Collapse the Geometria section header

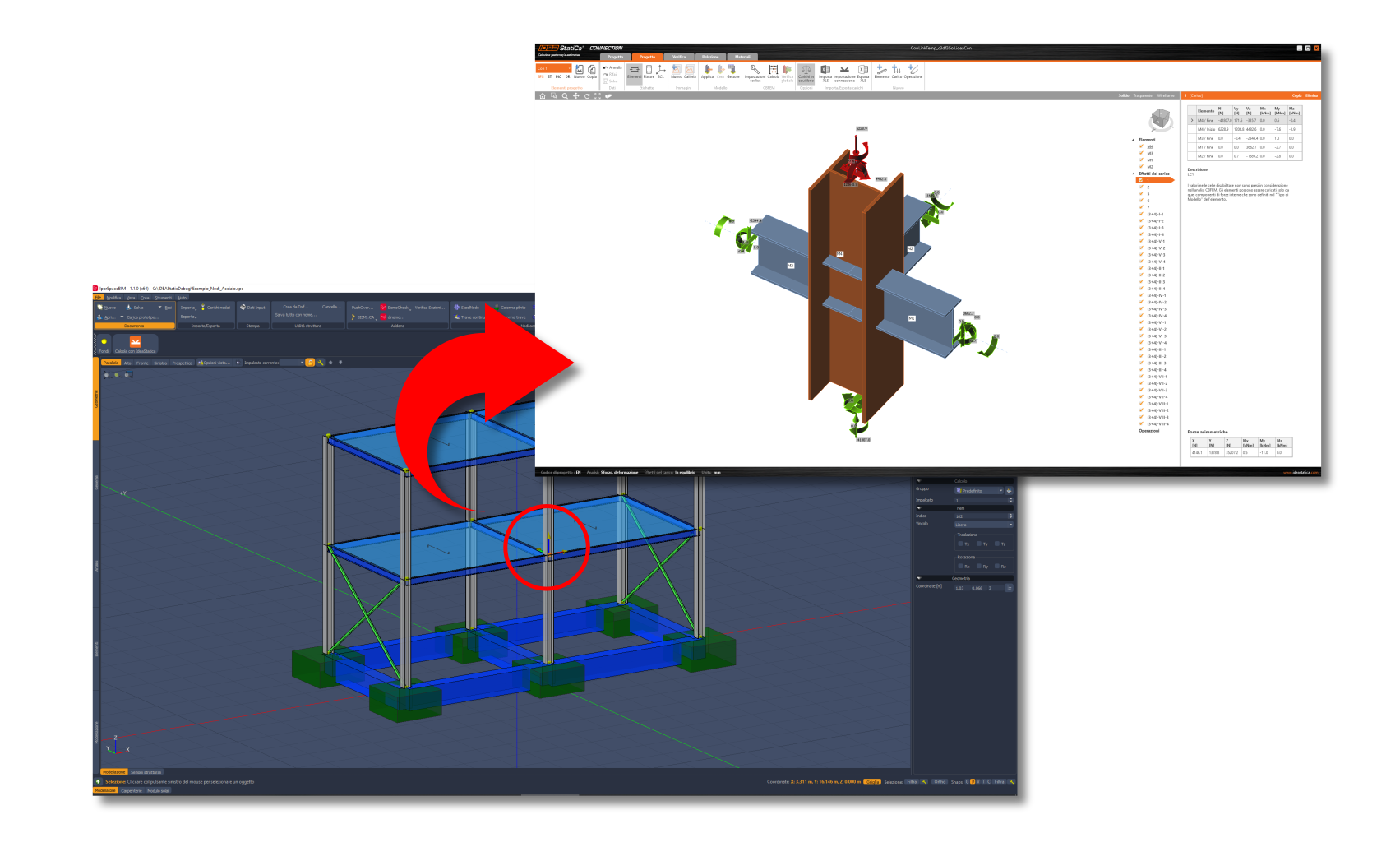[964, 578]
